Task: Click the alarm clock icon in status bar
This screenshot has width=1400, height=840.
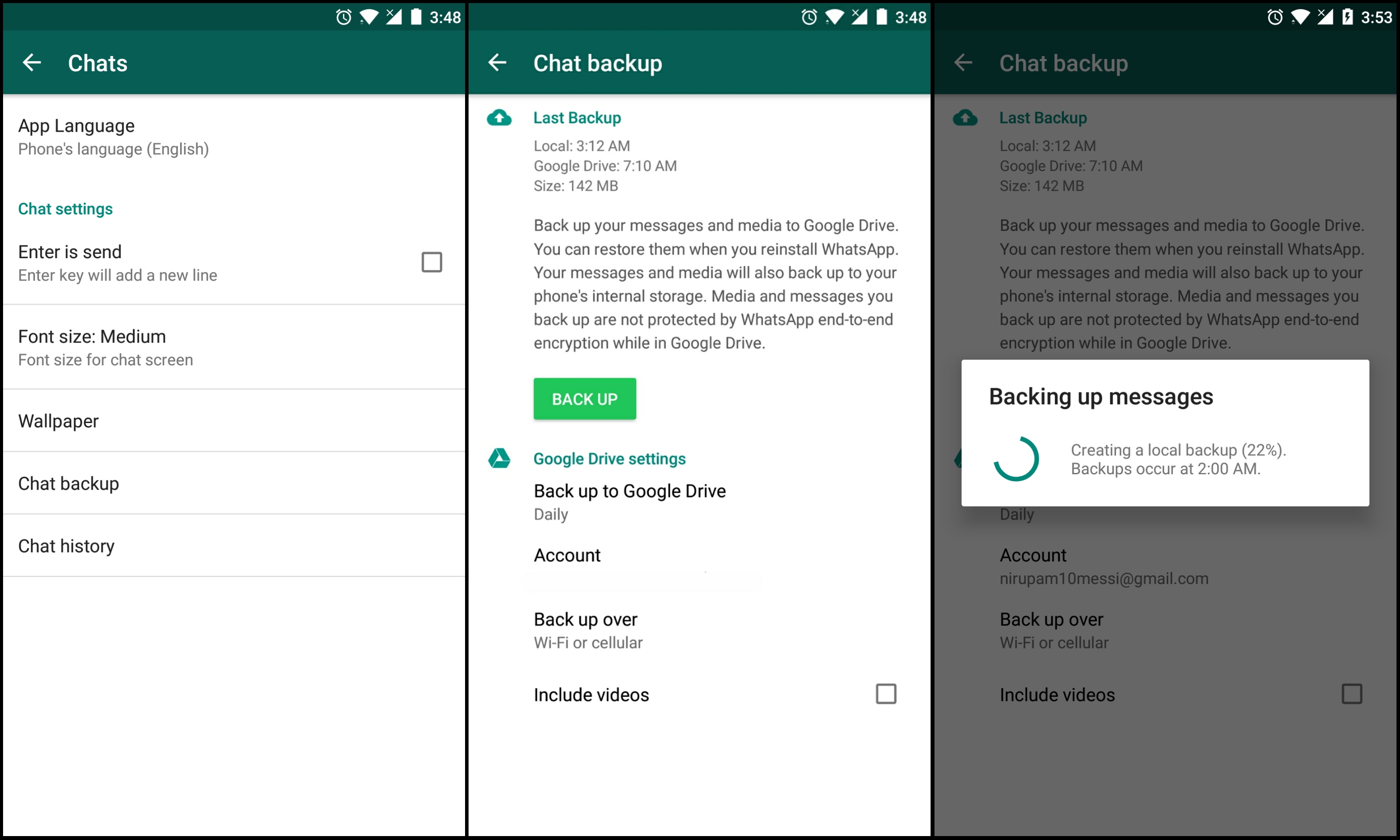Action: click(x=330, y=15)
